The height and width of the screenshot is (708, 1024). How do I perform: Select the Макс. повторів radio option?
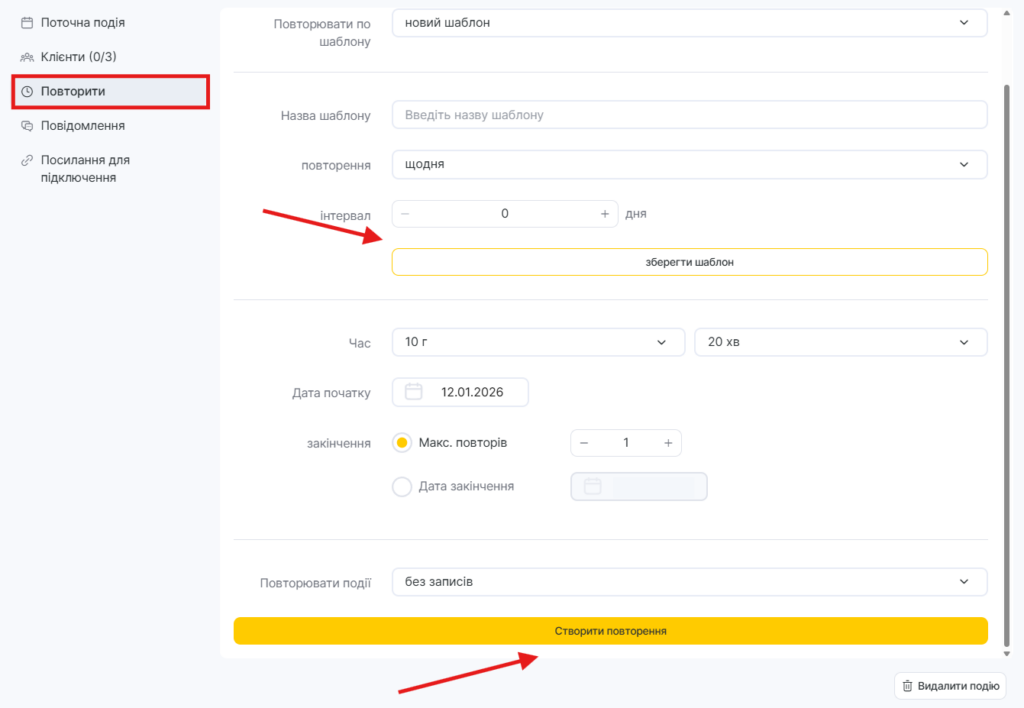coord(403,443)
